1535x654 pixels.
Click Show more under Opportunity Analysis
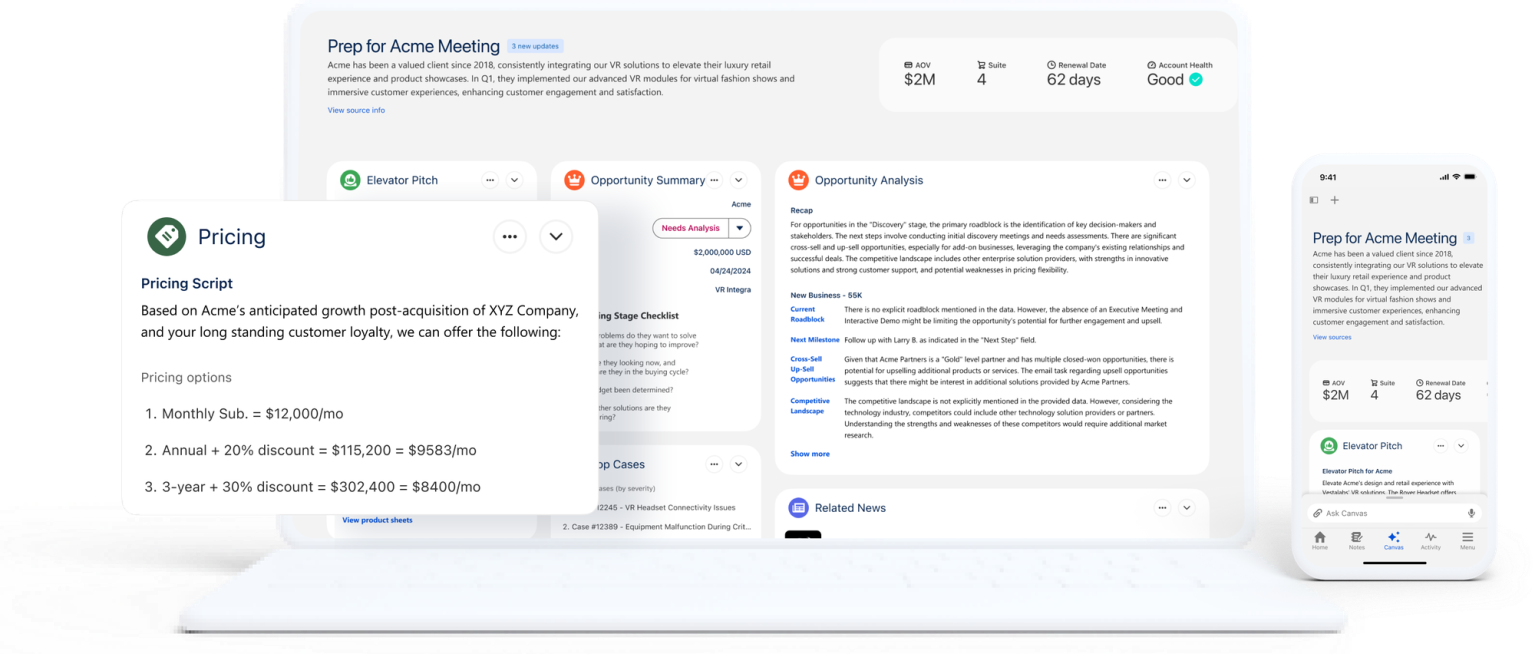[810, 453]
